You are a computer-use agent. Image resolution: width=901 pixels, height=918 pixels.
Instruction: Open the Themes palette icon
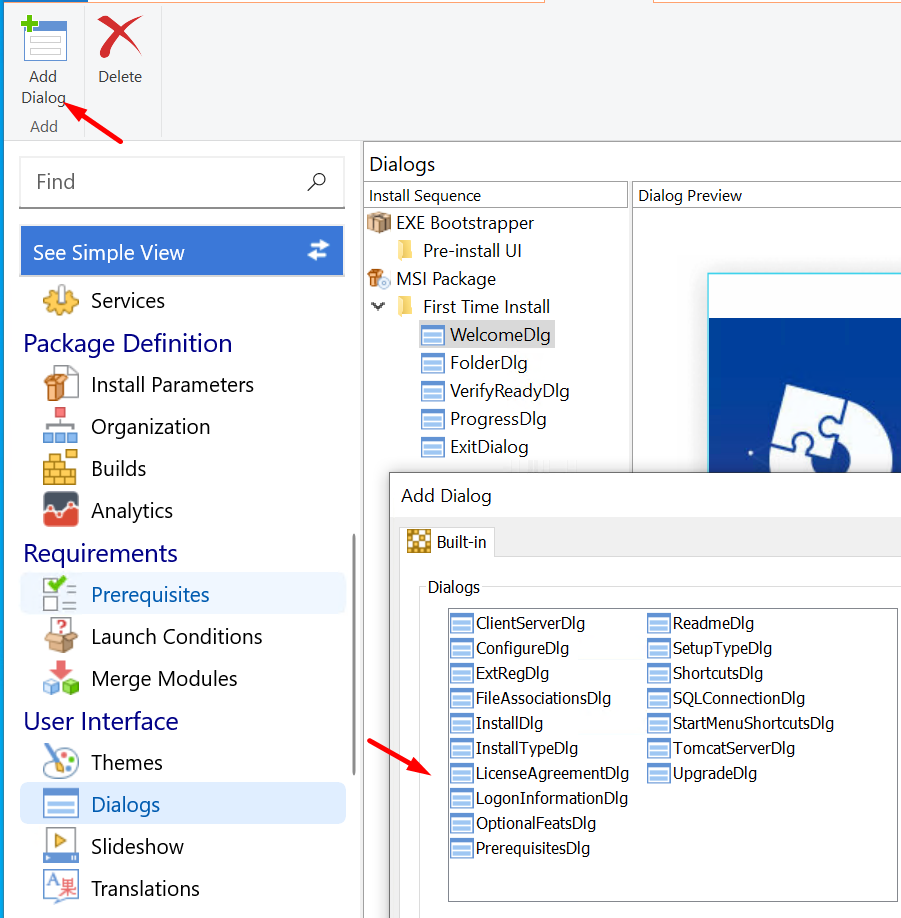coord(61,762)
